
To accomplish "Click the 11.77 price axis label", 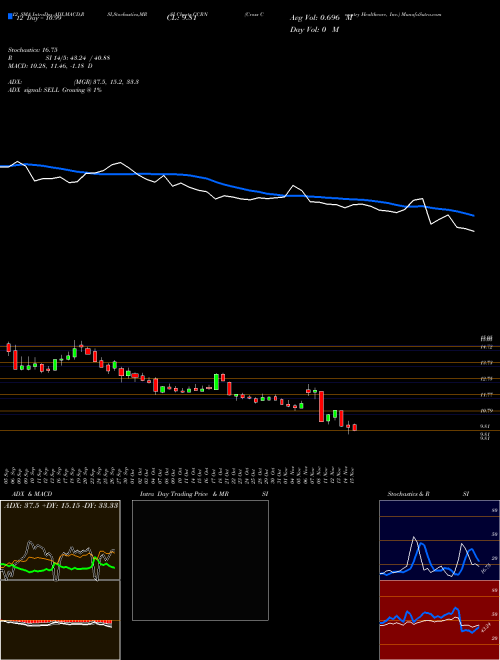I will pos(487,395).
